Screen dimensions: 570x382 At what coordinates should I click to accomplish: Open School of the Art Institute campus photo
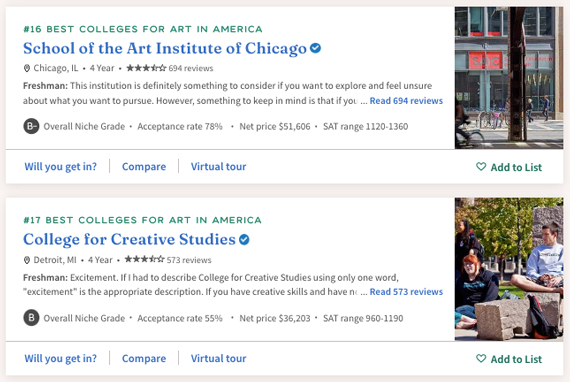509,77
